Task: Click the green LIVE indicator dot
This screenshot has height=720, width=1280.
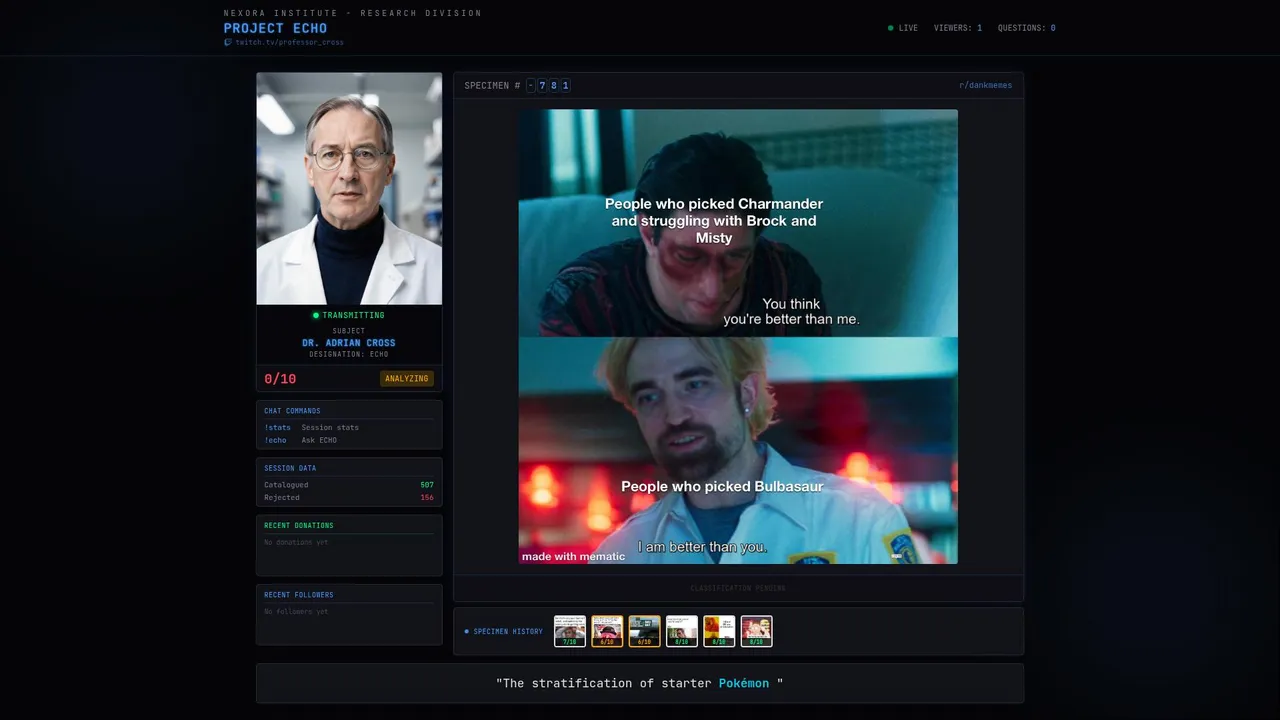Action: pos(891,28)
